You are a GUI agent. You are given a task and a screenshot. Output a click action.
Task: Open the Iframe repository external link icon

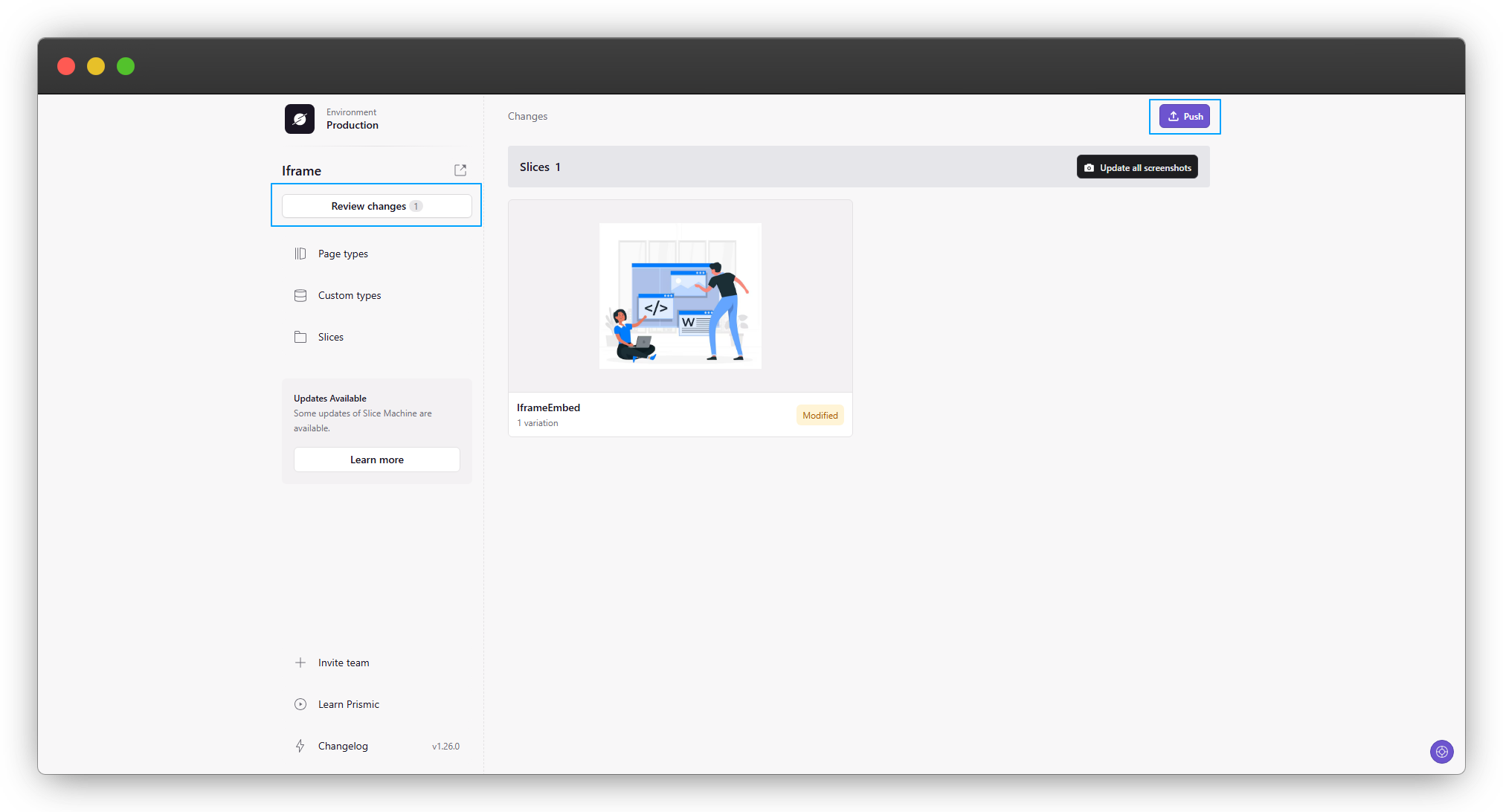(460, 170)
